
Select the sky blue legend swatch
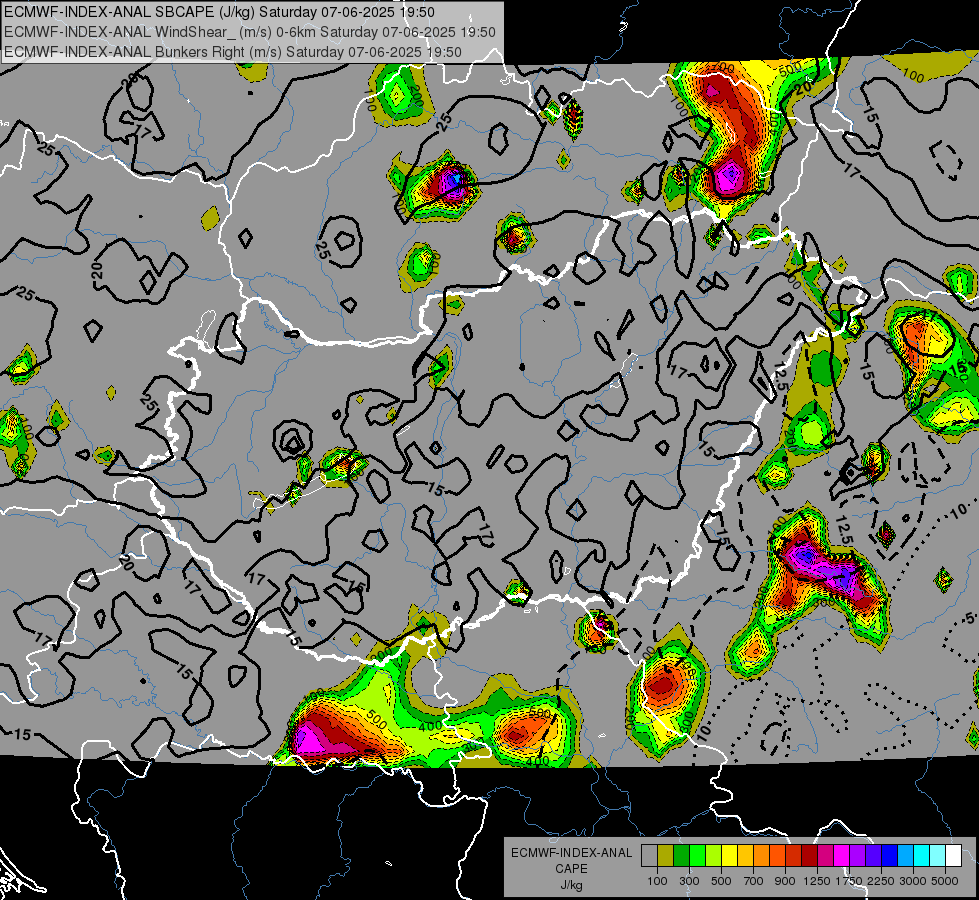pyautogui.click(x=906, y=856)
